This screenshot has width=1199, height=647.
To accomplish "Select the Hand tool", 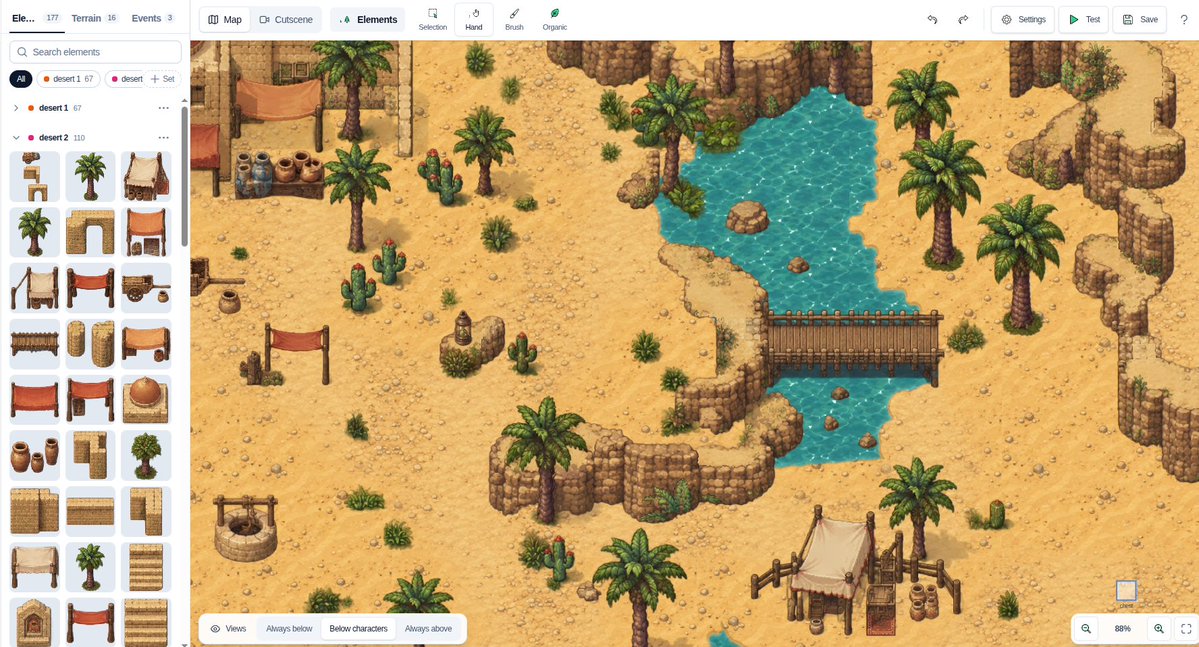I will click(x=473, y=19).
